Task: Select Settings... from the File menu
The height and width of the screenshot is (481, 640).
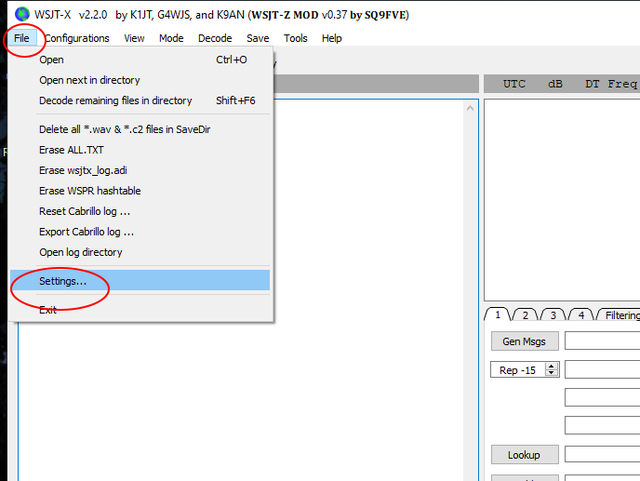Action: [x=62, y=281]
